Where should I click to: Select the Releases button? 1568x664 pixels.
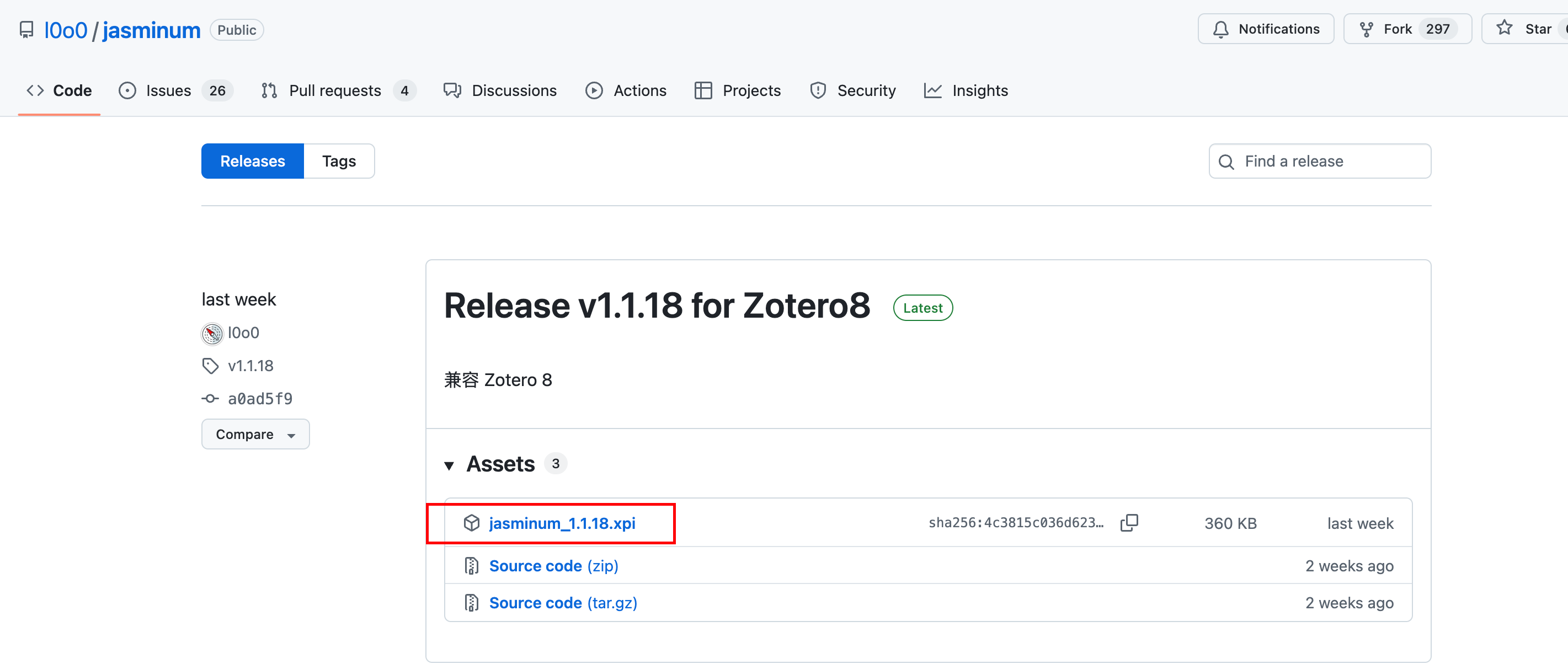click(253, 160)
